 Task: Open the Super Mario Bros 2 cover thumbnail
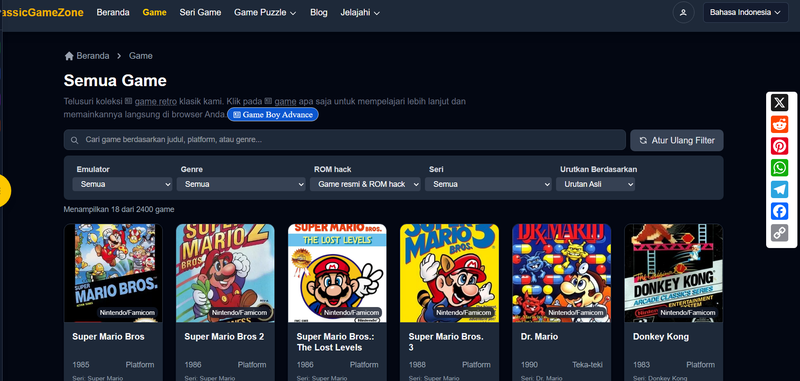pos(226,273)
